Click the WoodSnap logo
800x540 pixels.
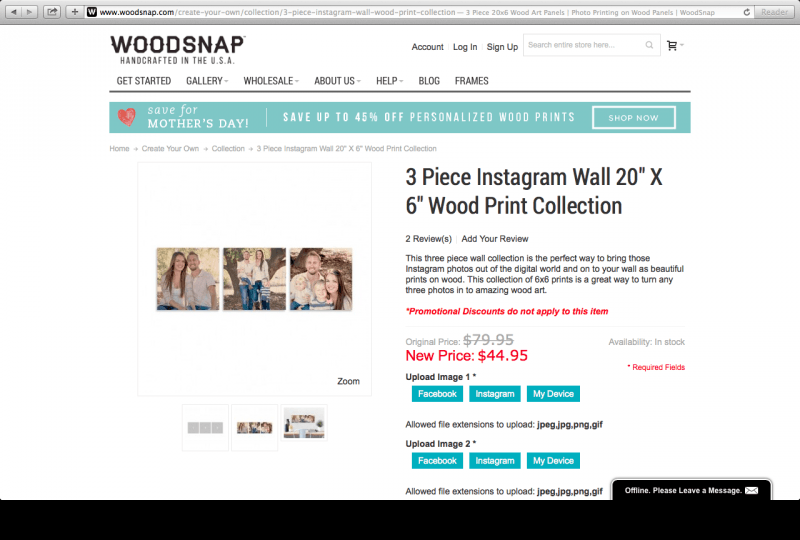(178, 50)
